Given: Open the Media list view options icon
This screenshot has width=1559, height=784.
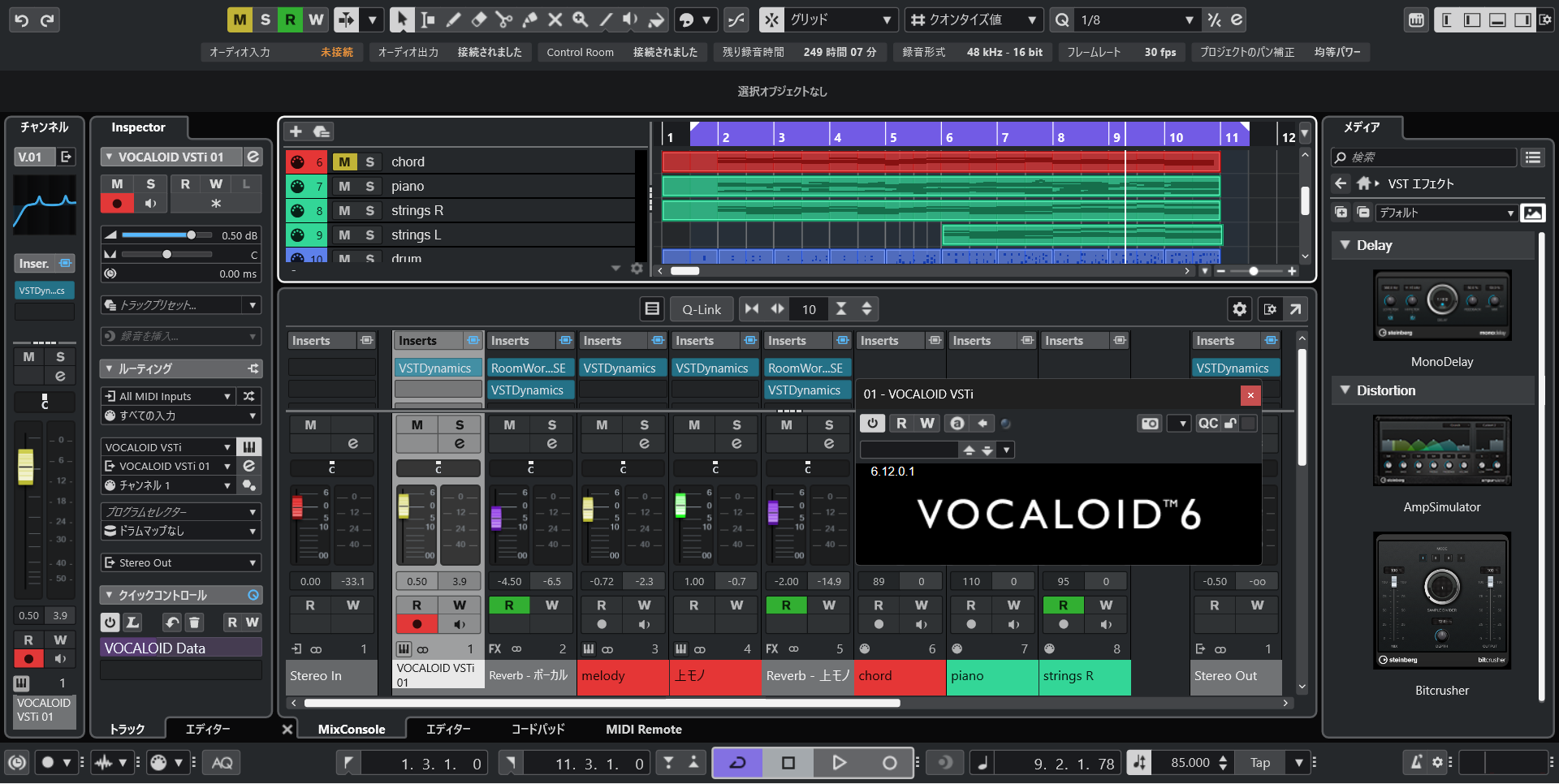Looking at the screenshot, I should pos(1533,157).
